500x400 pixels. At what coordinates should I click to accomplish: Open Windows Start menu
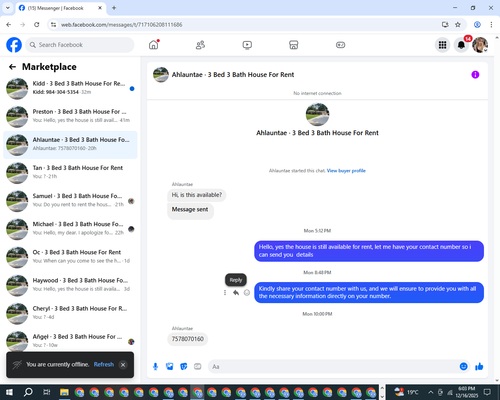9,392
